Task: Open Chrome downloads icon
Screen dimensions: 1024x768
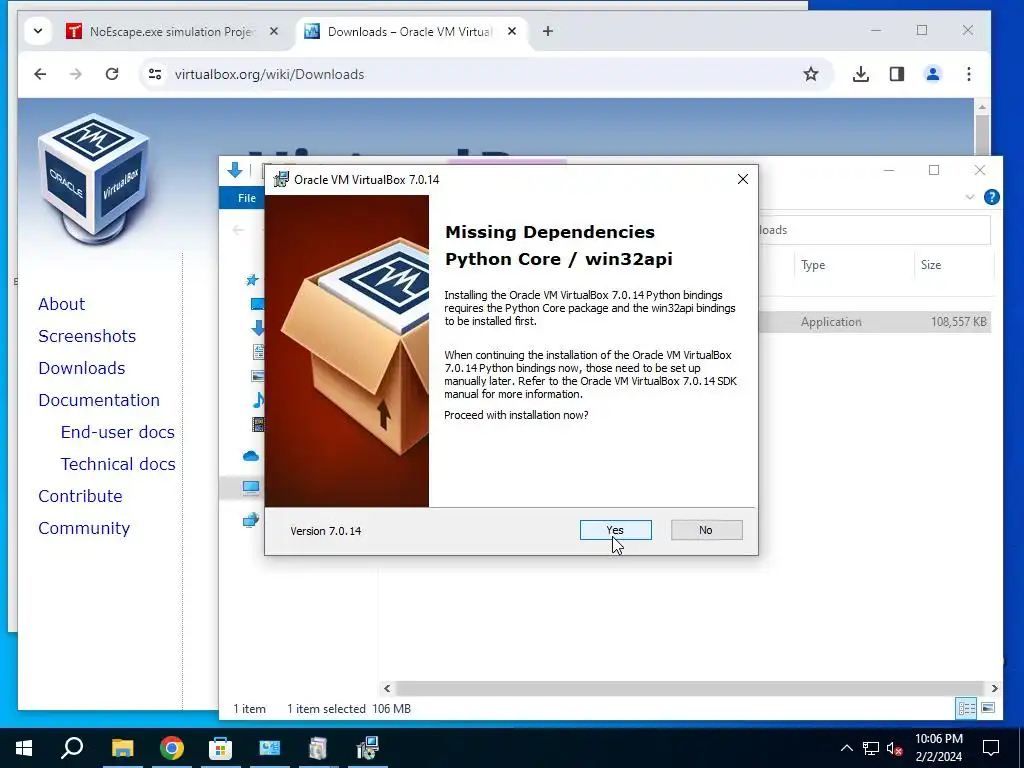Action: click(x=861, y=74)
